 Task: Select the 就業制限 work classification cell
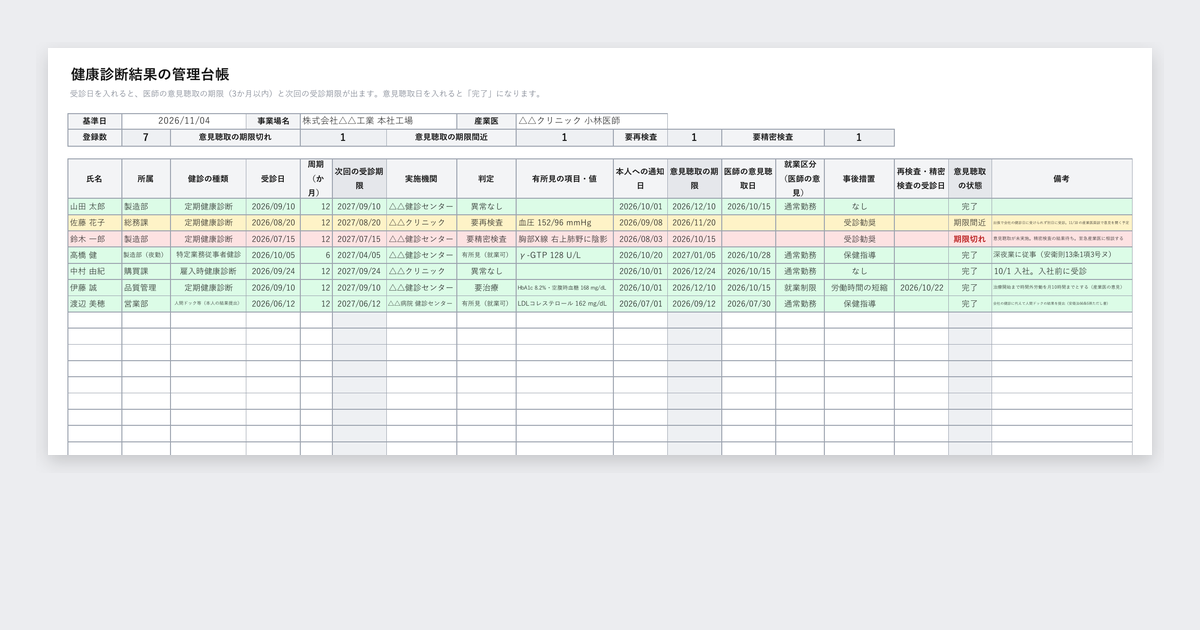coord(800,287)
